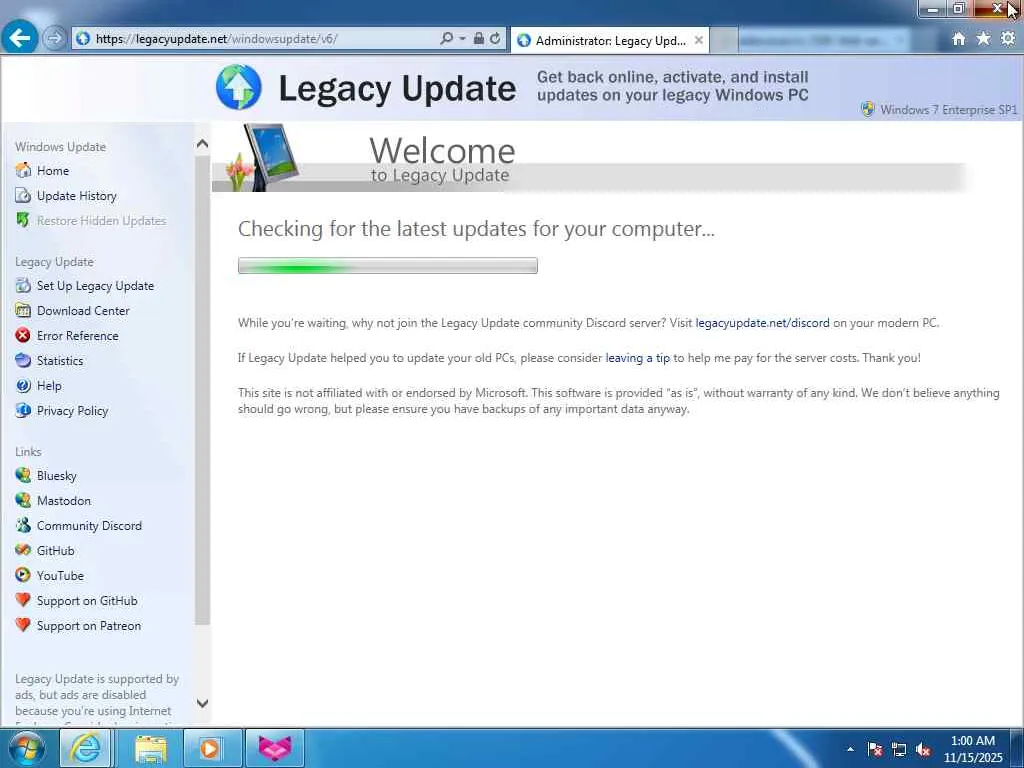Viewport: 1024px width, 768px height.
Task: Open Community Discord in sidebar
Action: 89,526
